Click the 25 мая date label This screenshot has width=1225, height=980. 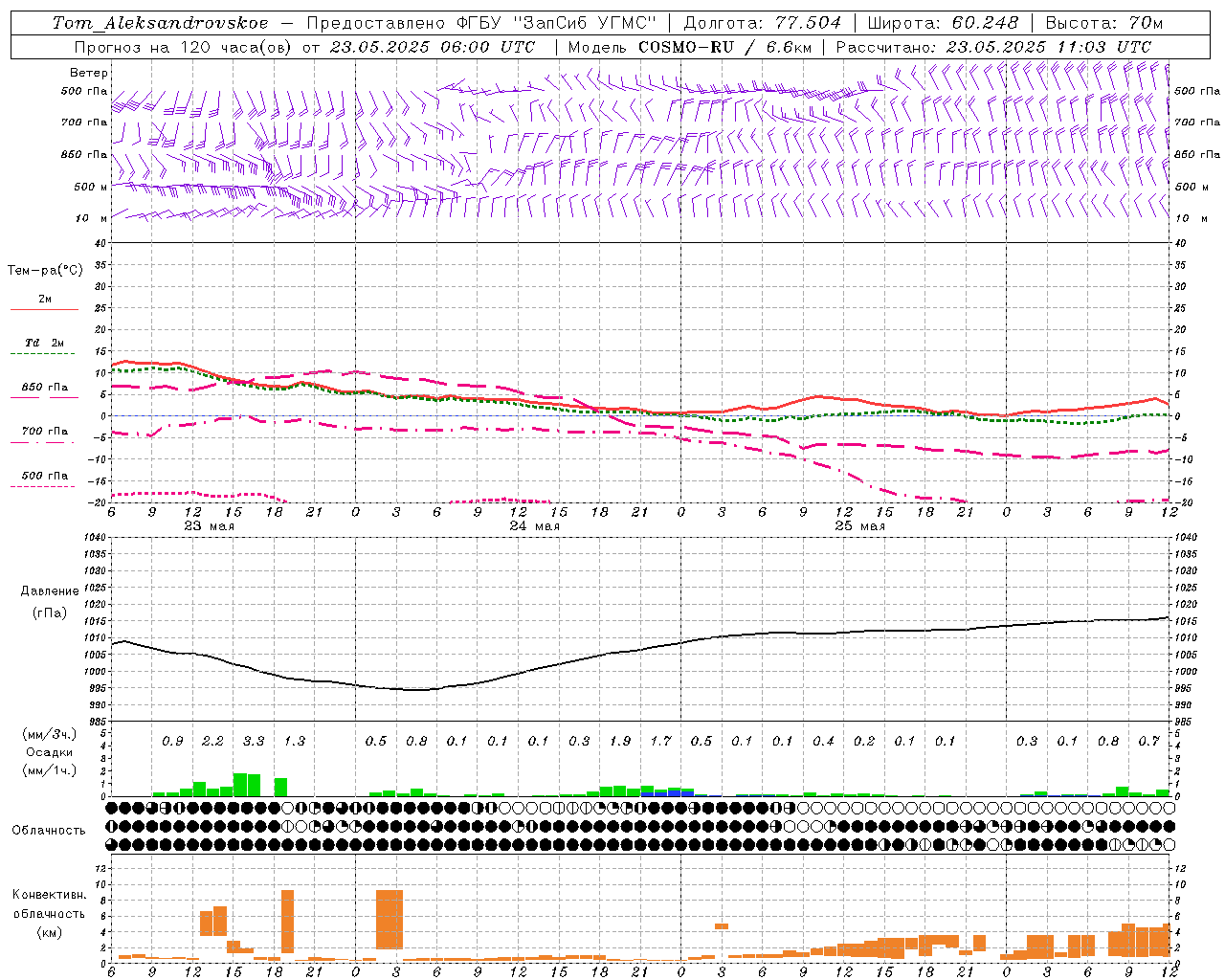pos(859,526)
